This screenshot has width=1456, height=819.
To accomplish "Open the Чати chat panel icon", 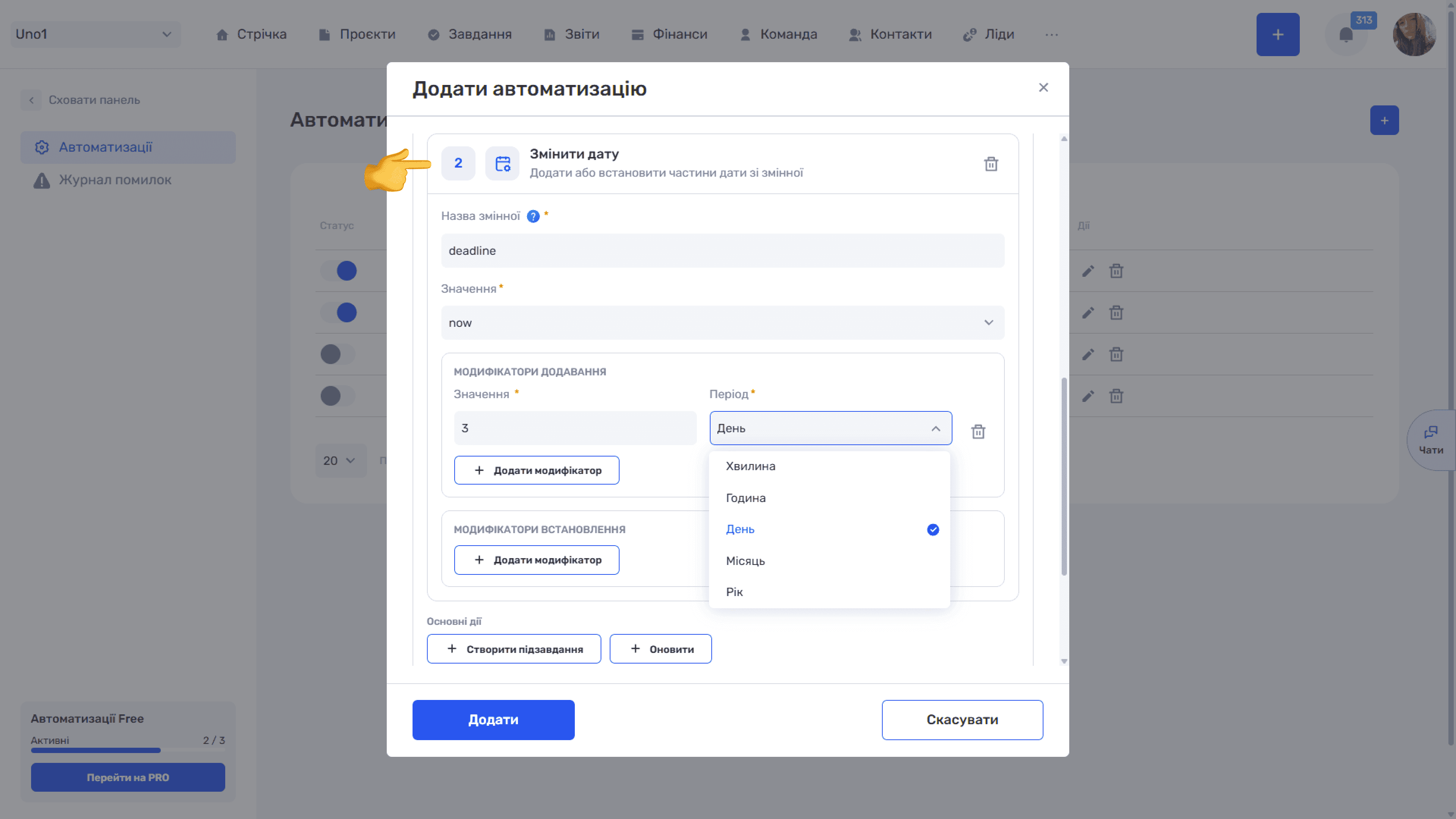I will [x=1431, y=440].
